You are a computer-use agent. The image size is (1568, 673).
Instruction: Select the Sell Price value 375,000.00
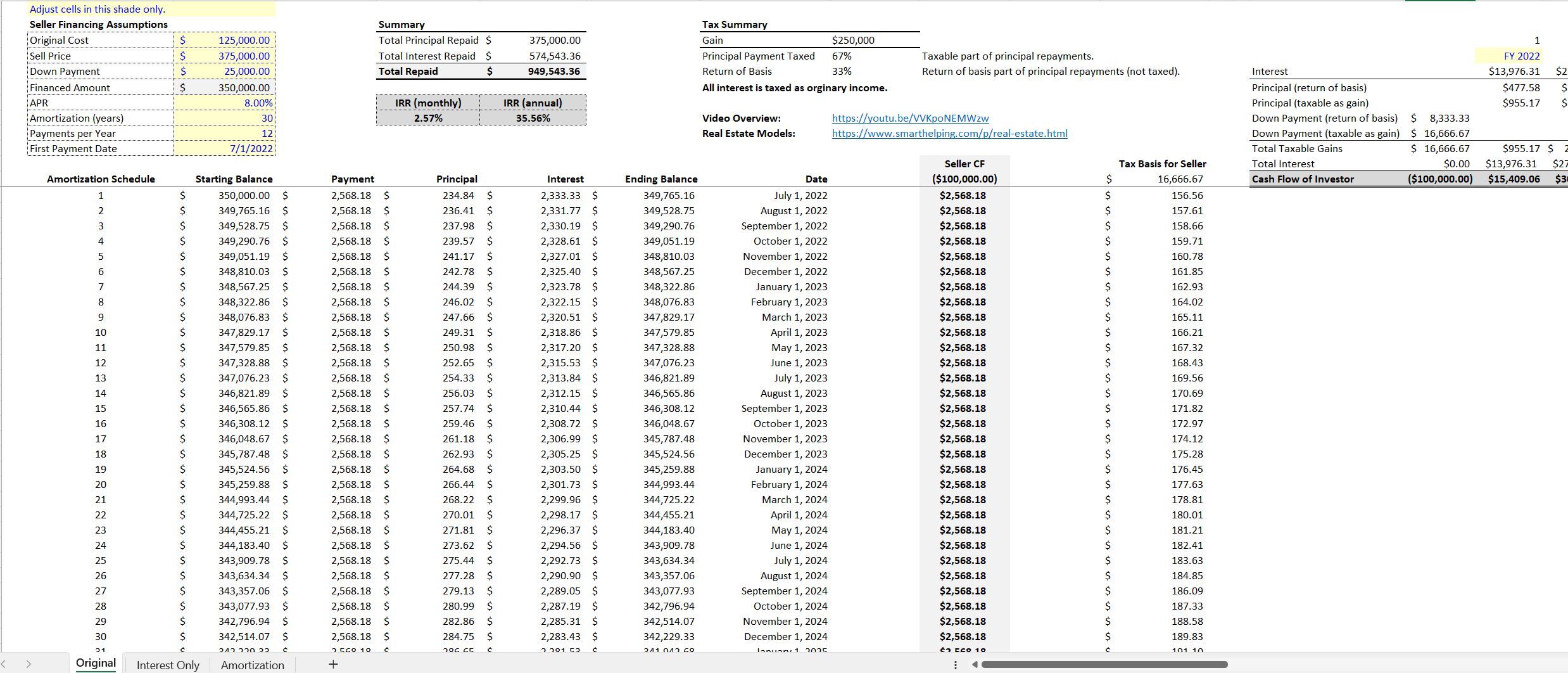[224, 56]
